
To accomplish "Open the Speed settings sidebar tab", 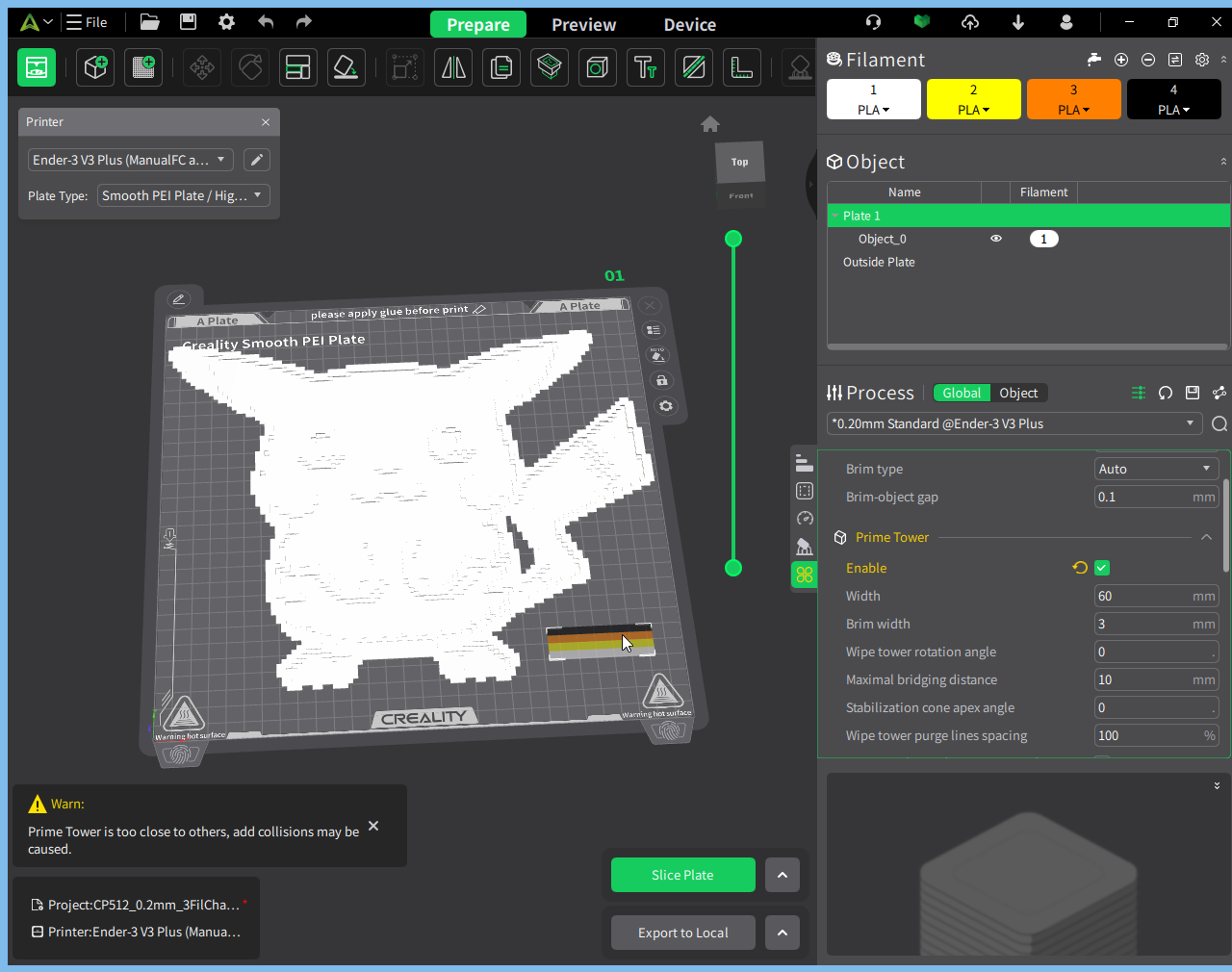I will tap(805, 519).
